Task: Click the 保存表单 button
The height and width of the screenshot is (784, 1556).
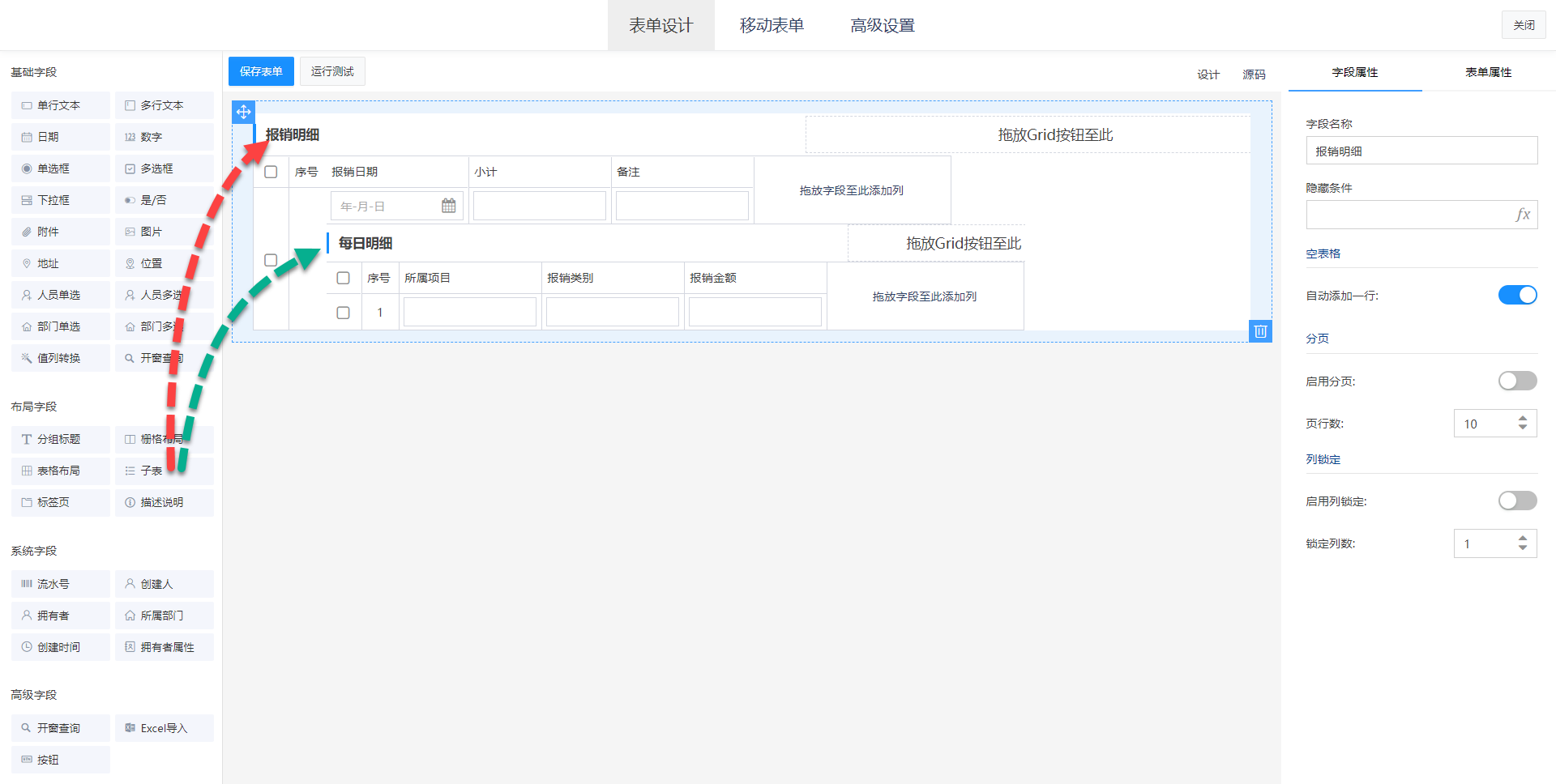Action: point(261,71)
